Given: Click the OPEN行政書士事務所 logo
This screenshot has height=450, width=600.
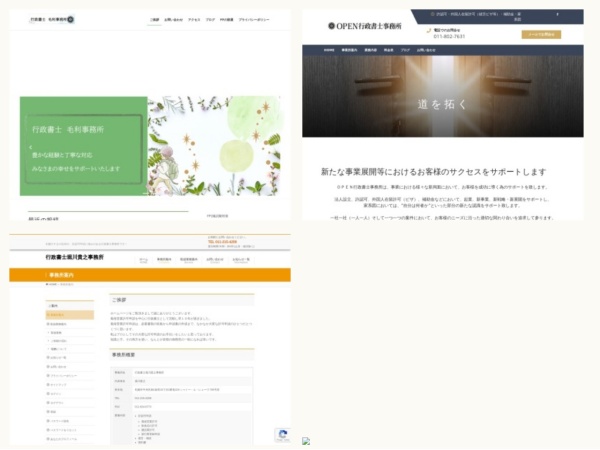Looking at the screenshot, I should click(365, 26).
